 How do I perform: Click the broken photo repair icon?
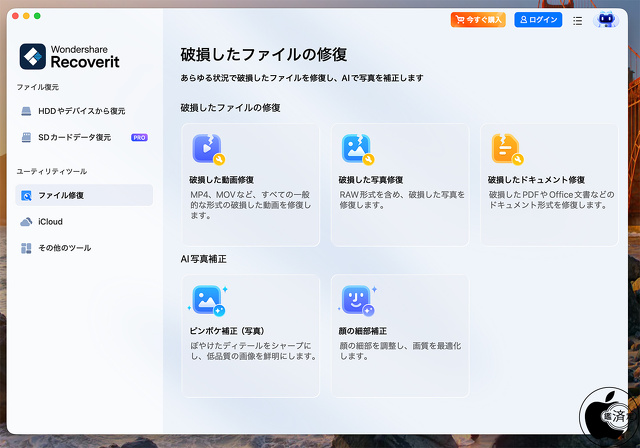[x=358, y=149]
